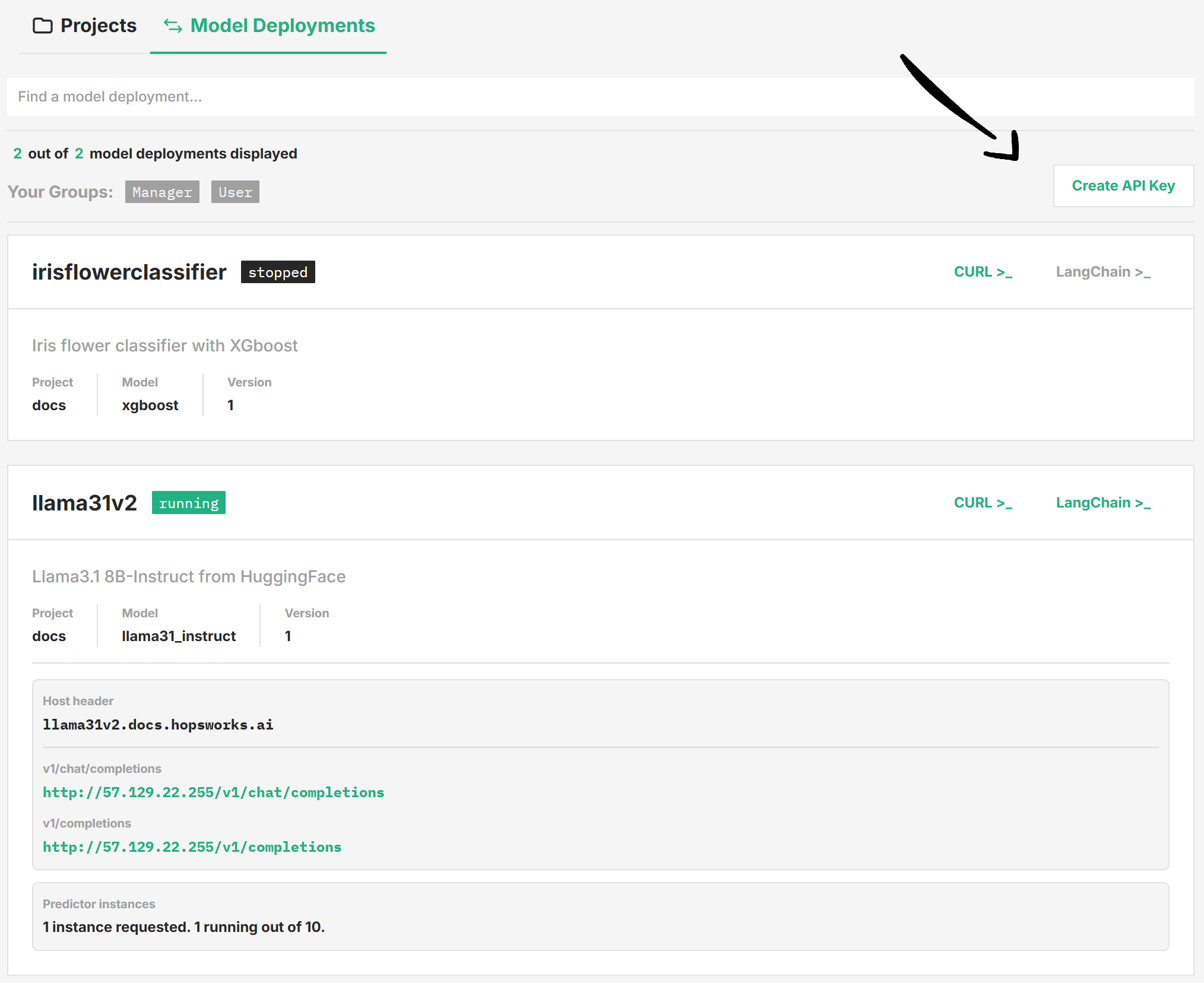Collapse the llama31v2 deployment details
The width and height of the screenshot is (1204, 983).
click(84, 502)
